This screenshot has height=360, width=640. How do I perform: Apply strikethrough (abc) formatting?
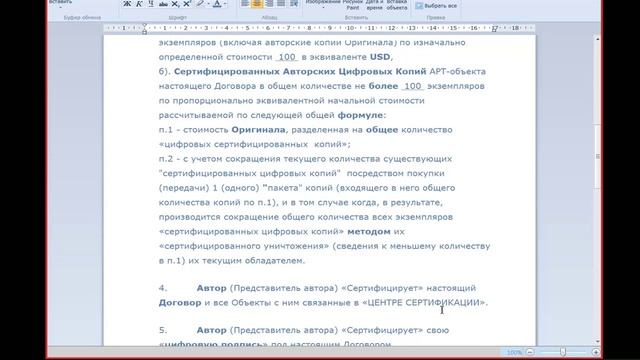tap(163, 4)
